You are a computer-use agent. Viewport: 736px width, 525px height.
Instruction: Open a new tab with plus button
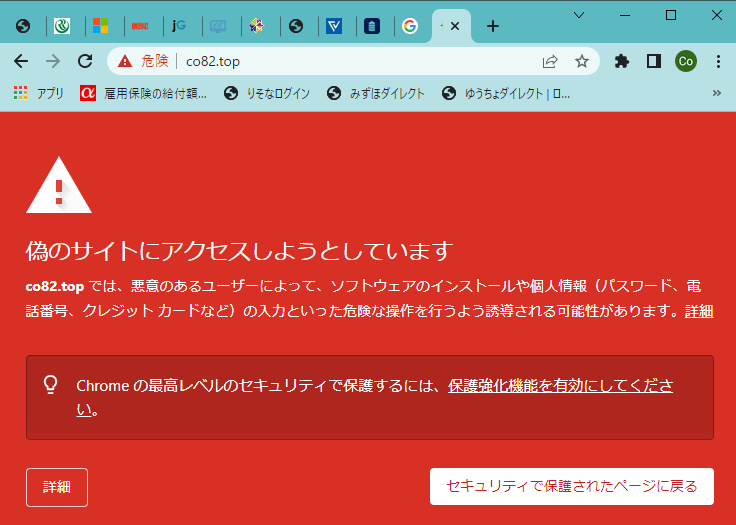(x=492, y=26)
